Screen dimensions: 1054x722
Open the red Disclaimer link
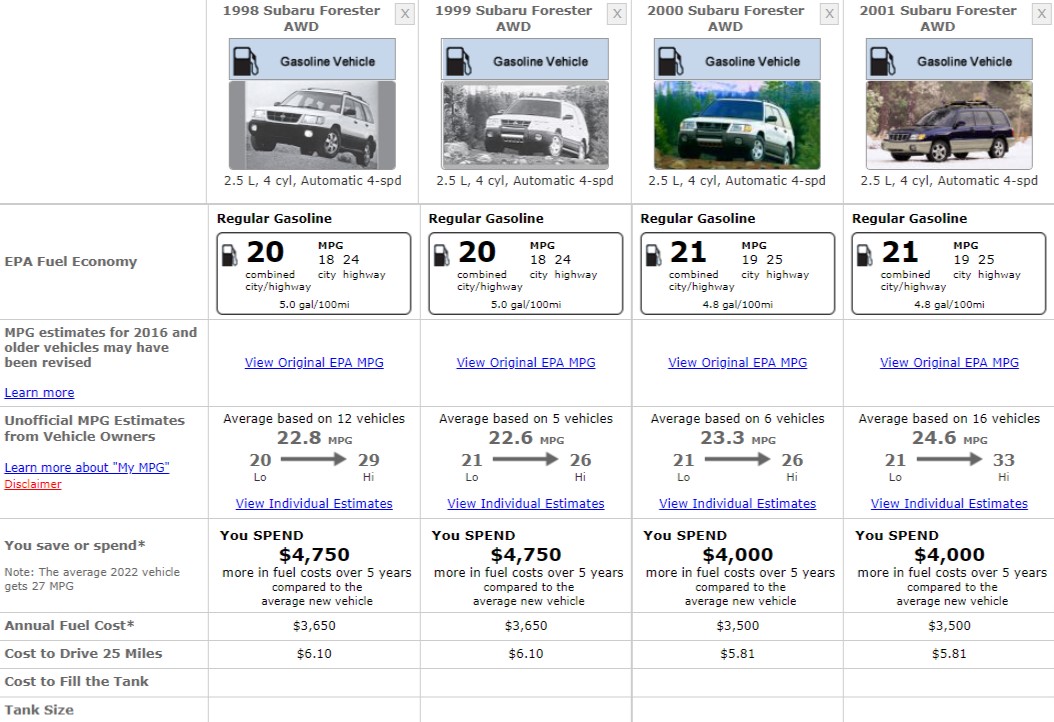[x=33, y=484]
